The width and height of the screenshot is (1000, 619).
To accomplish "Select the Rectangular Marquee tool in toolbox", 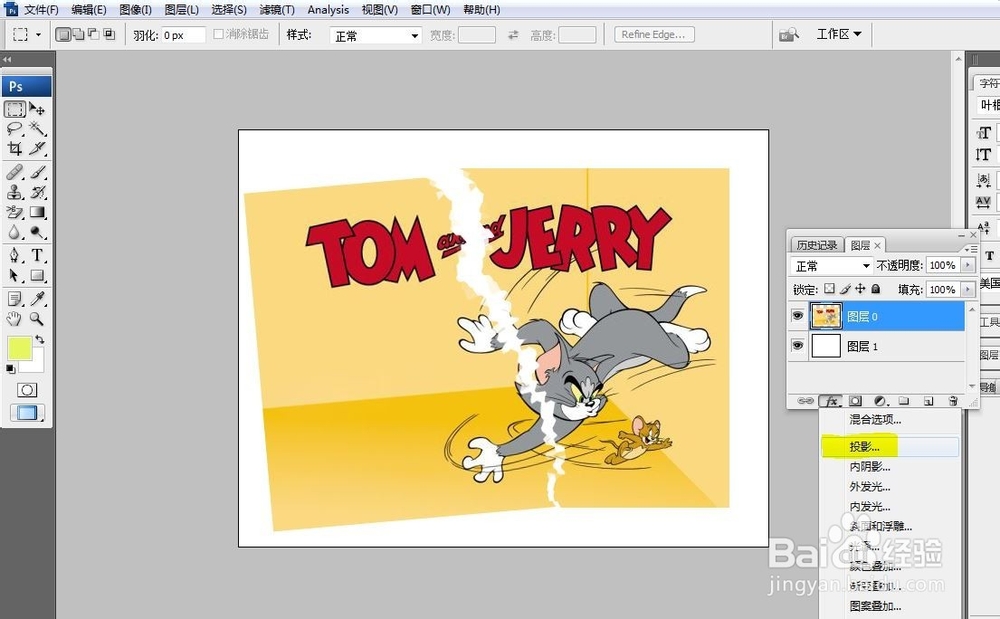I will [15, 109].
